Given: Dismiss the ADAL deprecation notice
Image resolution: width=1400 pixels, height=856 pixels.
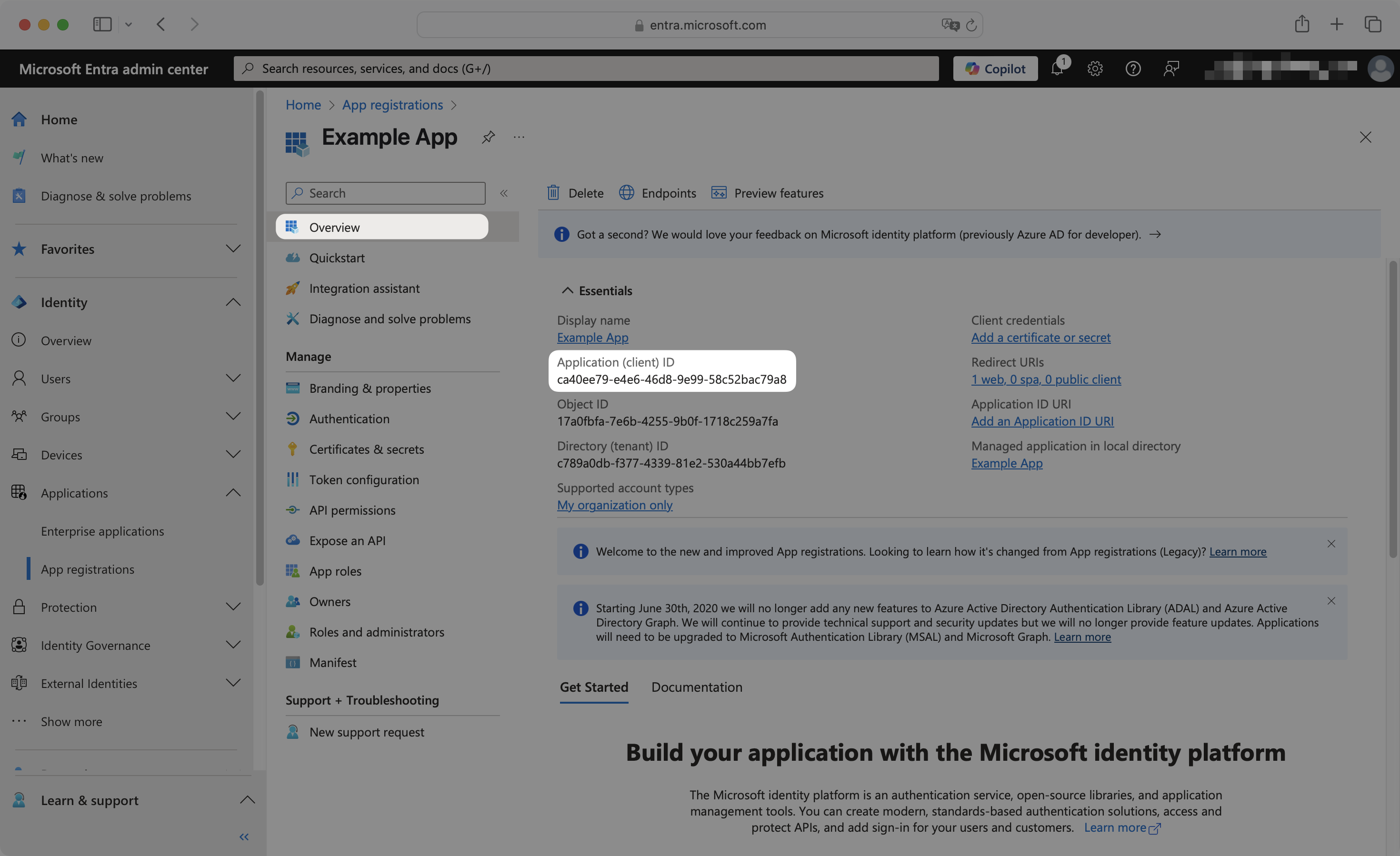Looking at the screenshot, I should 1332,600.
